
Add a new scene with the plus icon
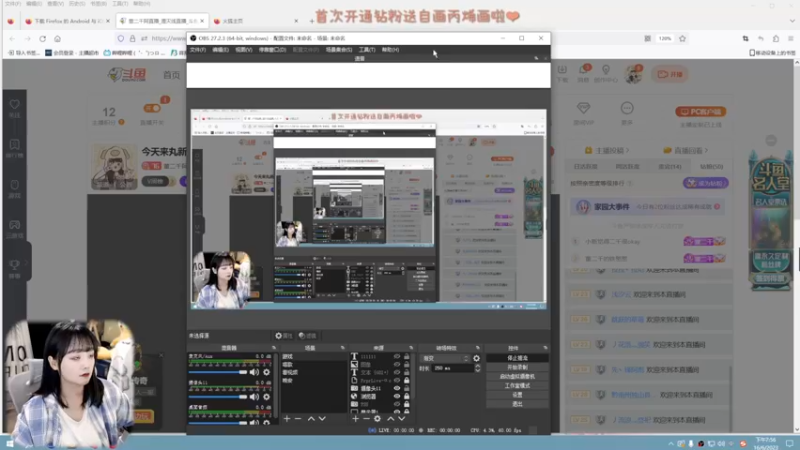[x=287, y=418]
